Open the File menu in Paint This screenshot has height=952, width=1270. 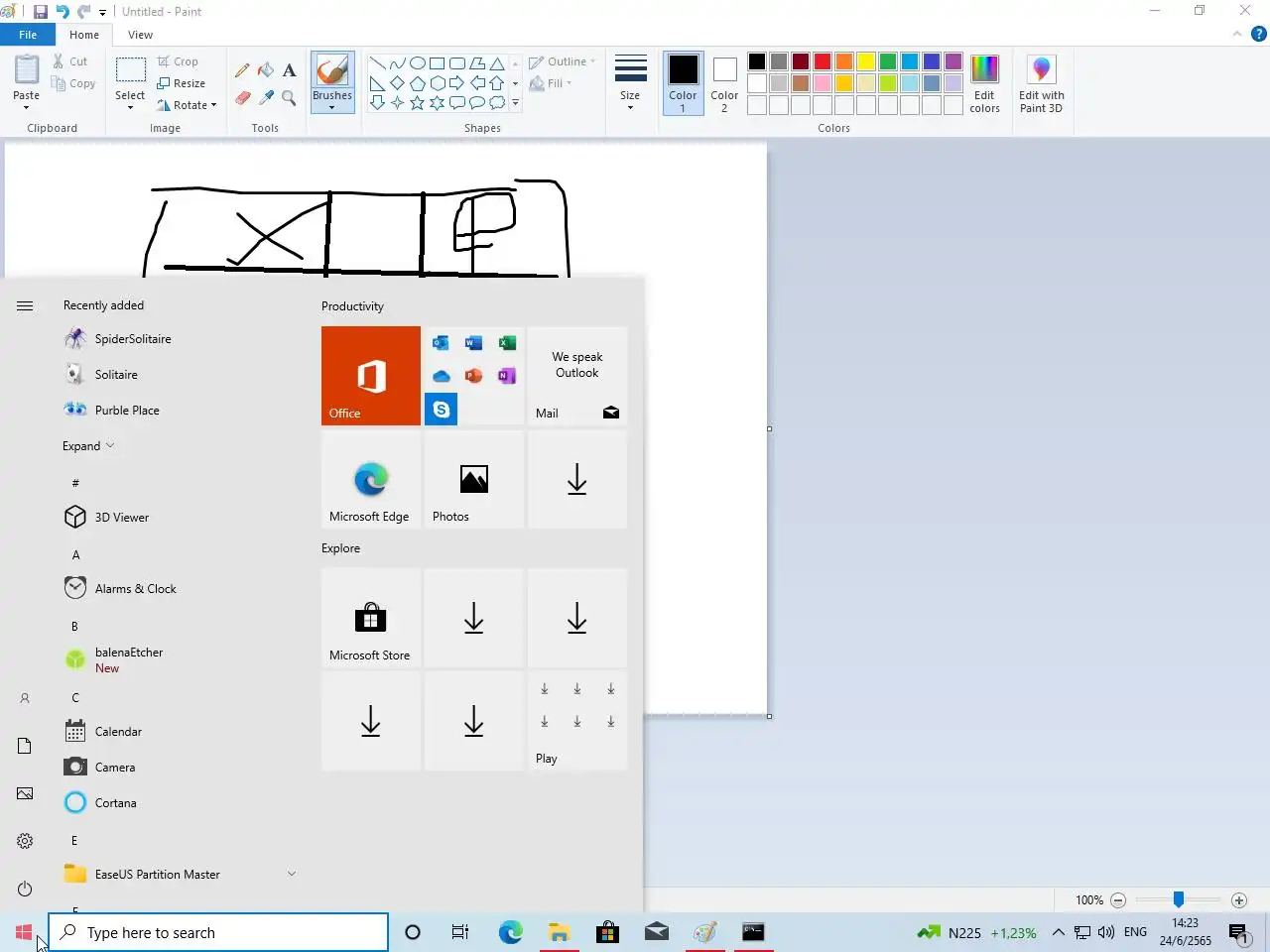[x=28, y=35]
